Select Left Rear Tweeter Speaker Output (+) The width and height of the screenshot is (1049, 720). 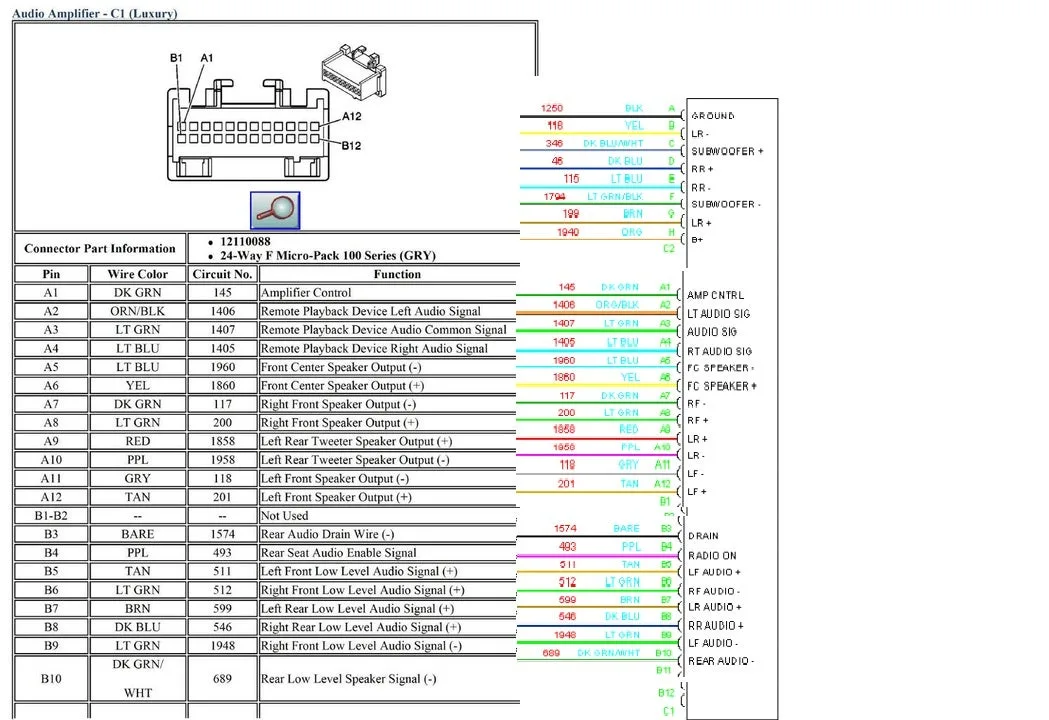357,442
